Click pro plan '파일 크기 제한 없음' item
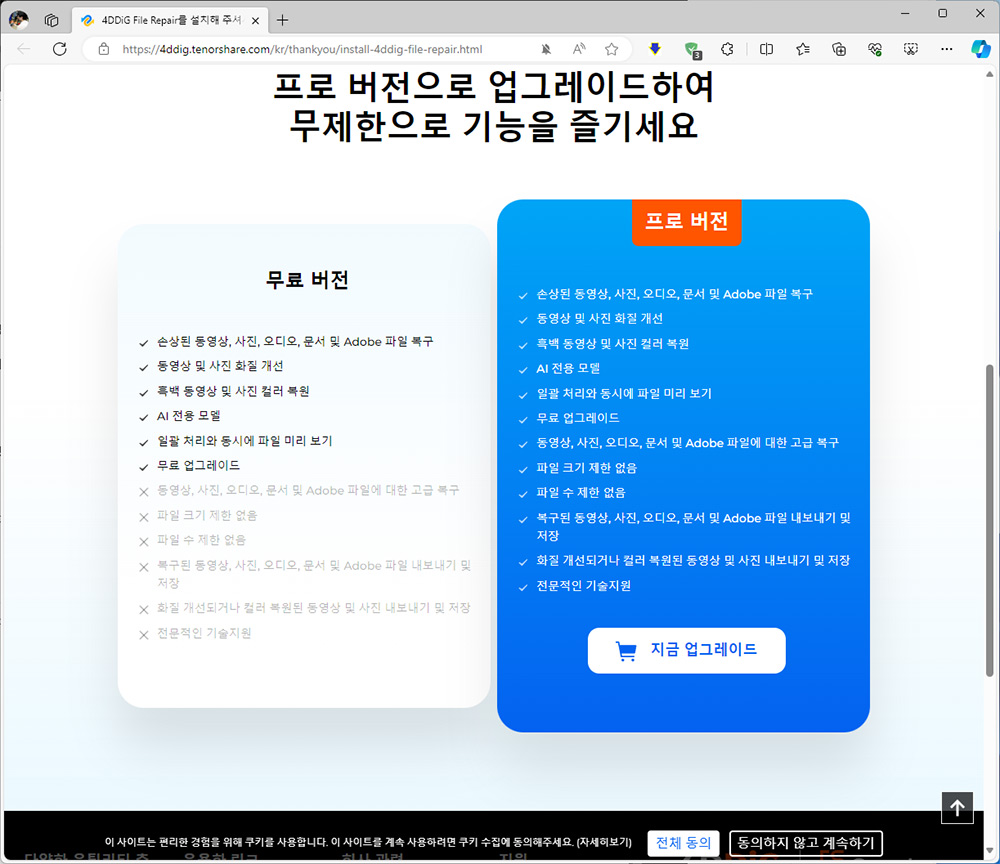1000x864 pixels. click(587, 468)
